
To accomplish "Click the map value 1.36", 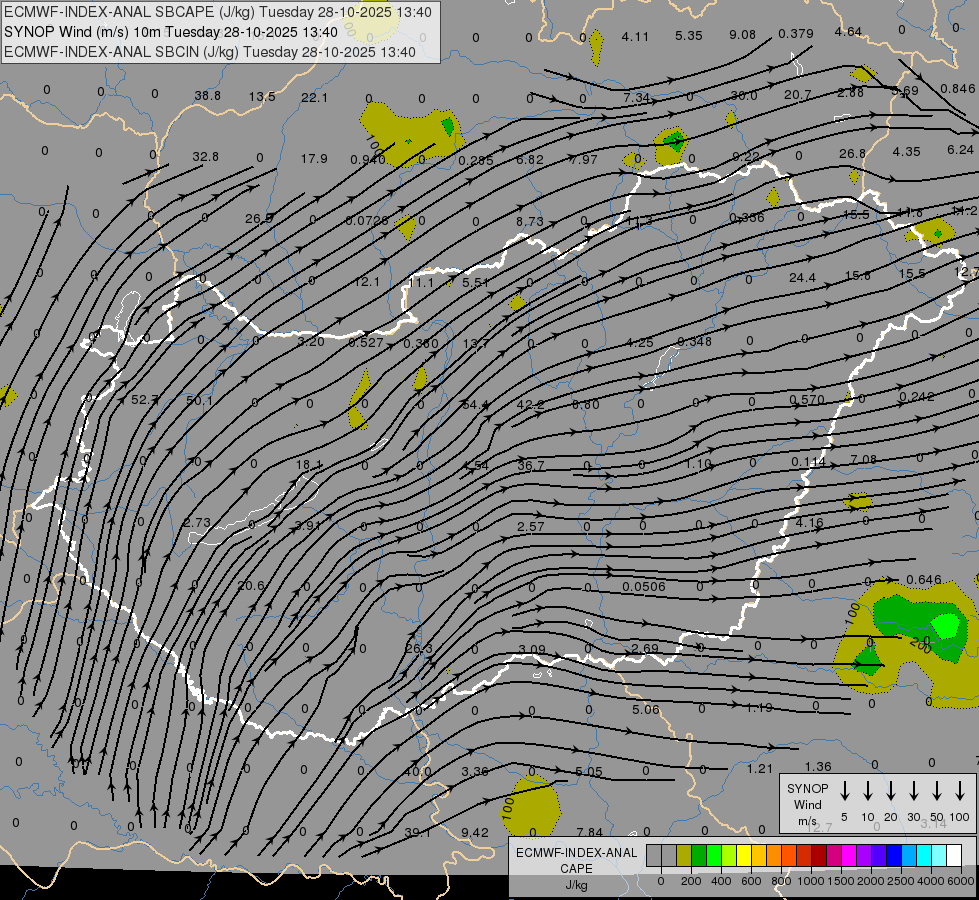I will [x=818, y=766].
